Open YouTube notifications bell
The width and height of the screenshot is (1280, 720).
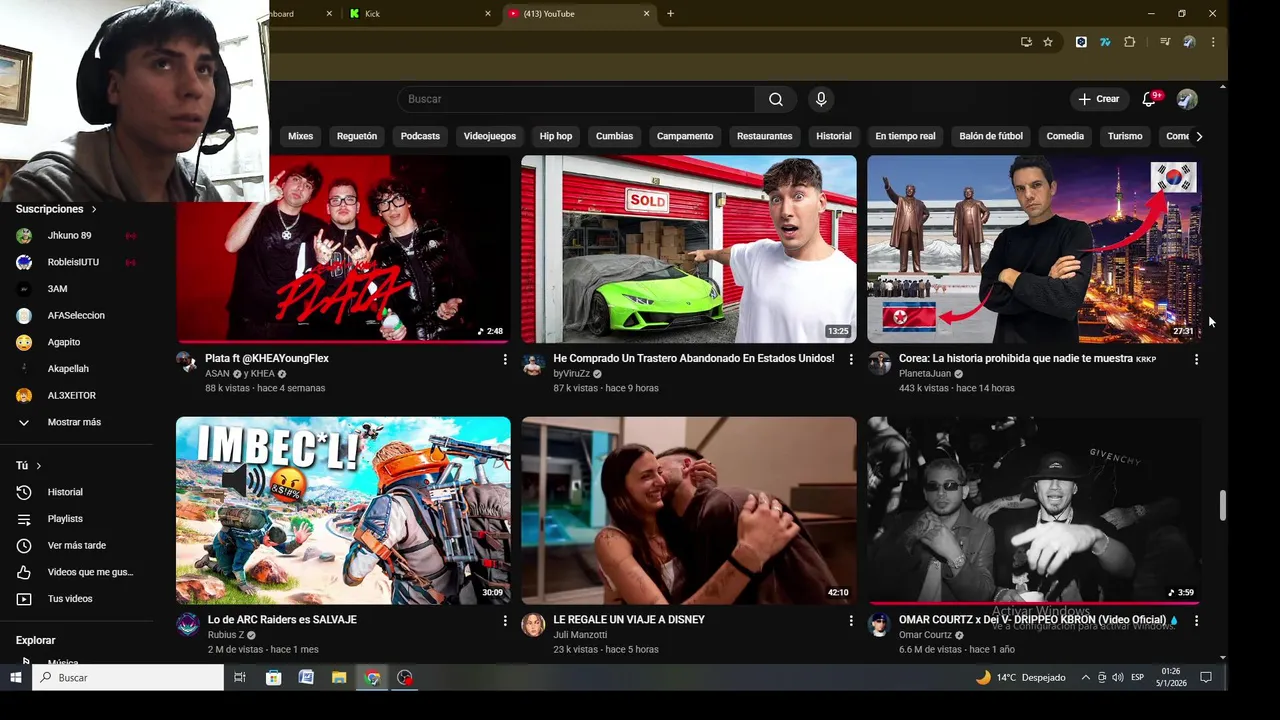[1150, 99]
